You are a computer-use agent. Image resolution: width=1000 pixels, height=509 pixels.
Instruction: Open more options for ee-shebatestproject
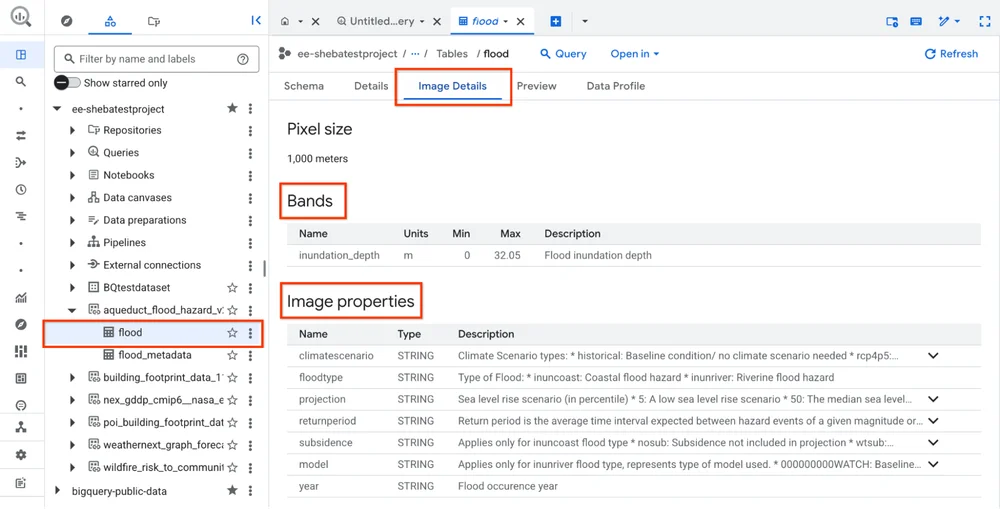point(251,108)
